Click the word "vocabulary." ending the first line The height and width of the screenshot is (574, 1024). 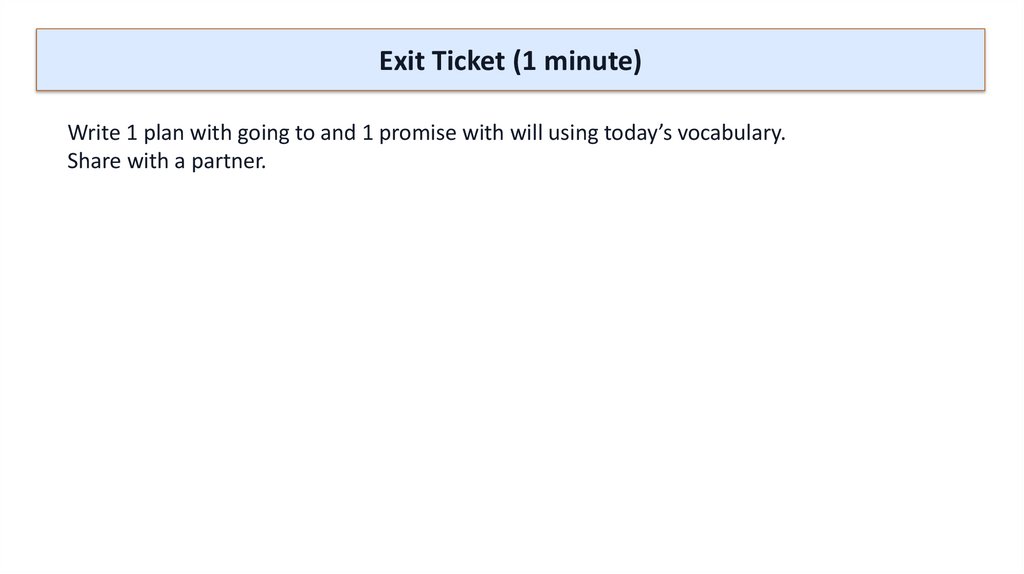click(x=731, y=133)
